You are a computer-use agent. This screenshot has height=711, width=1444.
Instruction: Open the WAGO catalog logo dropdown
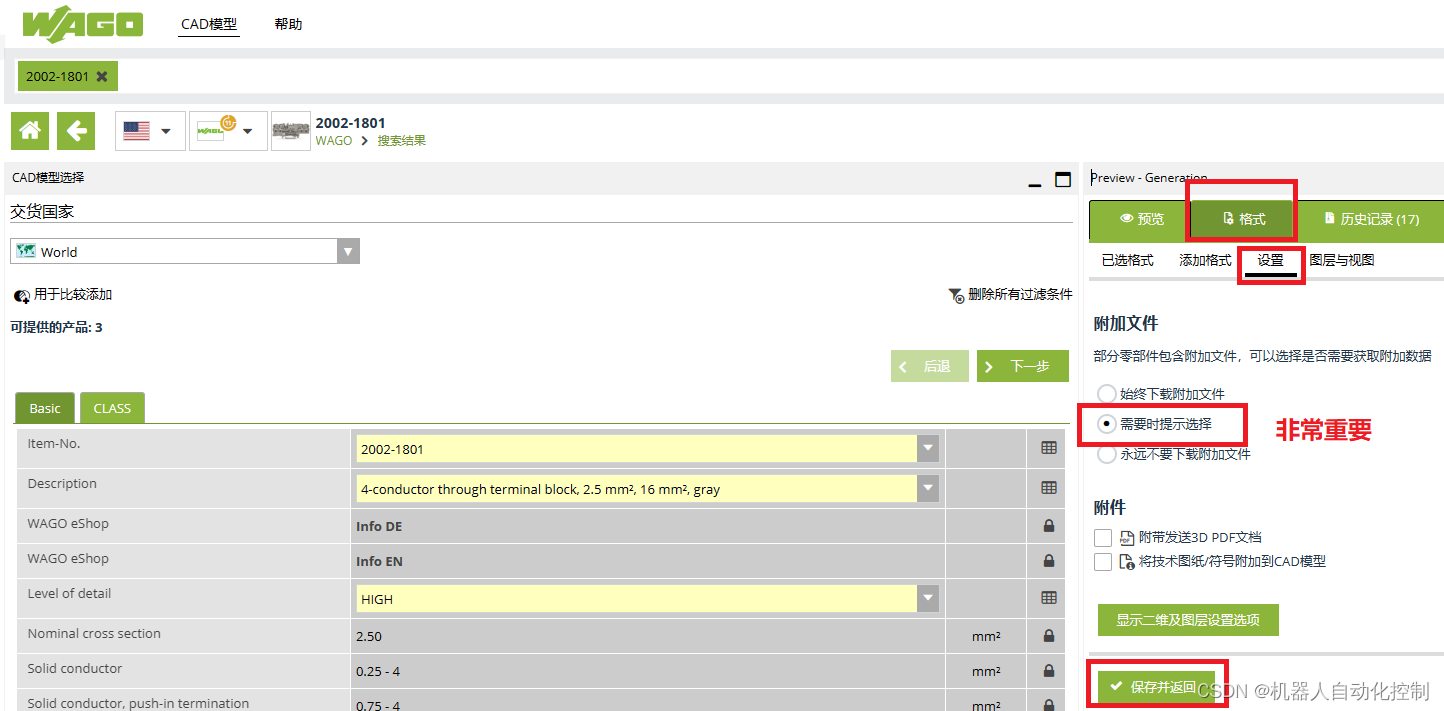[x=228, y=131]
